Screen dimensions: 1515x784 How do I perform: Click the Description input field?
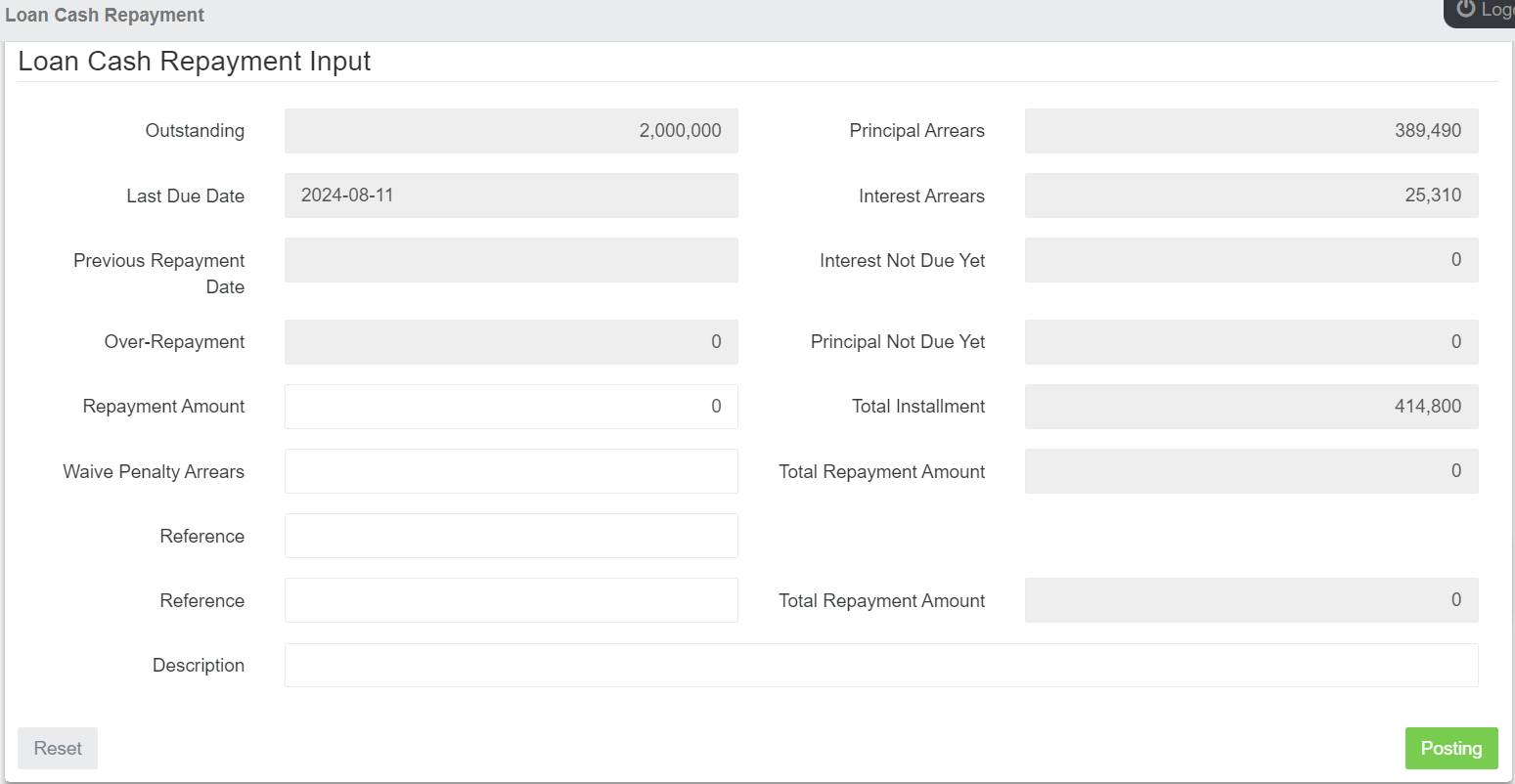pos(880,665)
